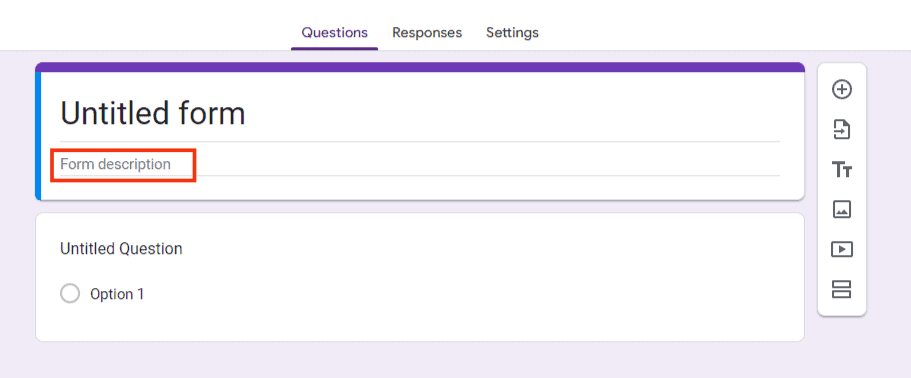
Task: Select the Option 1 radio button
Action: click(70, 294)
